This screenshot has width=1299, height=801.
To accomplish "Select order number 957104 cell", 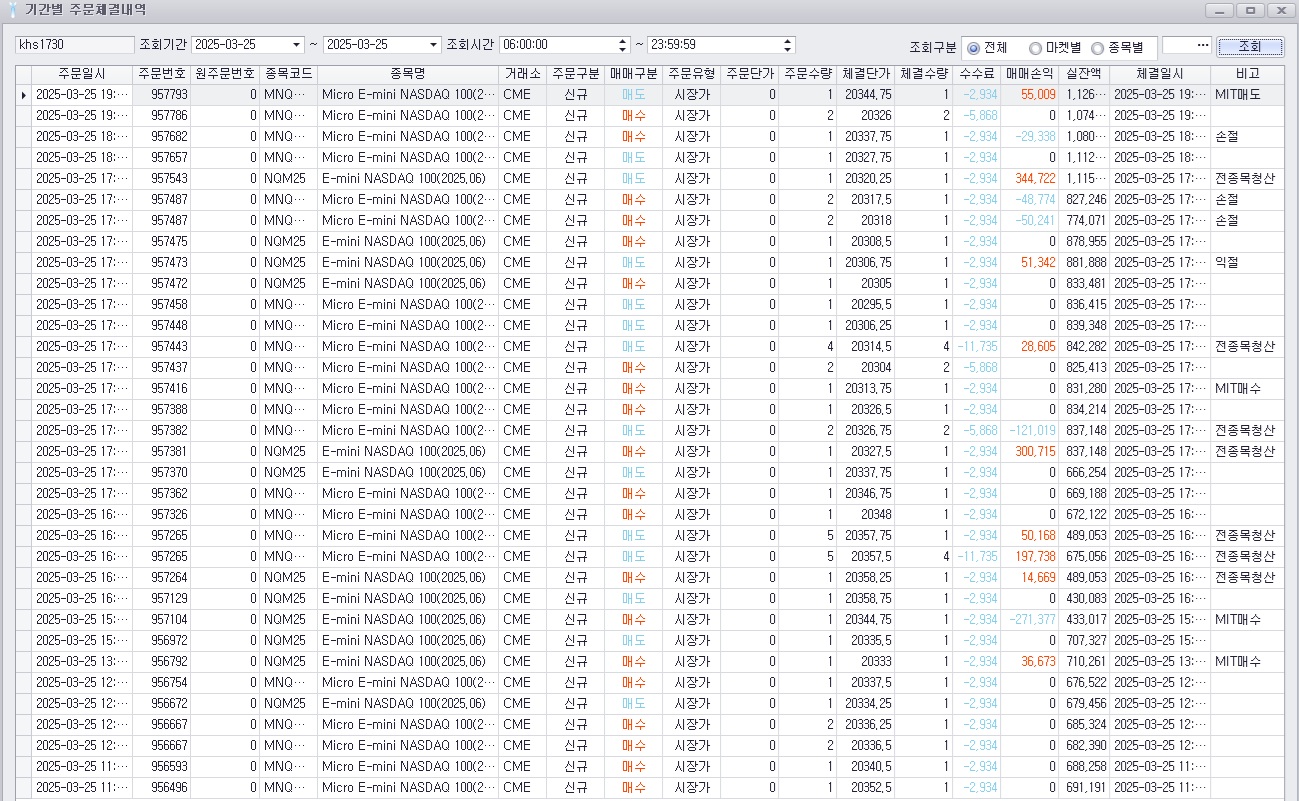I will pyautogui.click(x=162, y=620).
